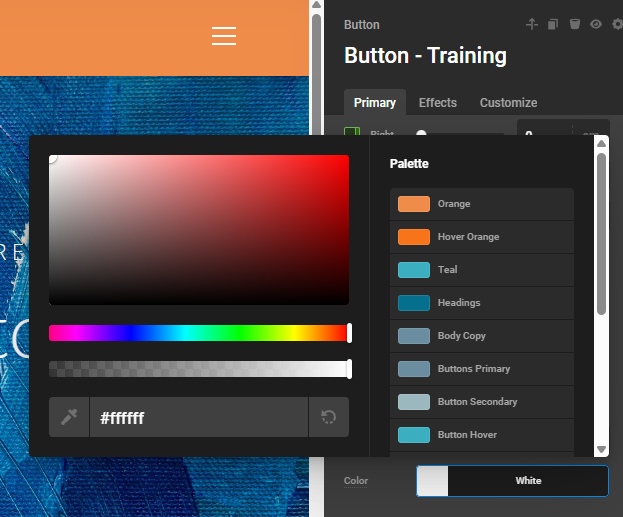Screen dimensions: 623x517
Task: Open the Customize tab
Action: click(x=508, y=103)
